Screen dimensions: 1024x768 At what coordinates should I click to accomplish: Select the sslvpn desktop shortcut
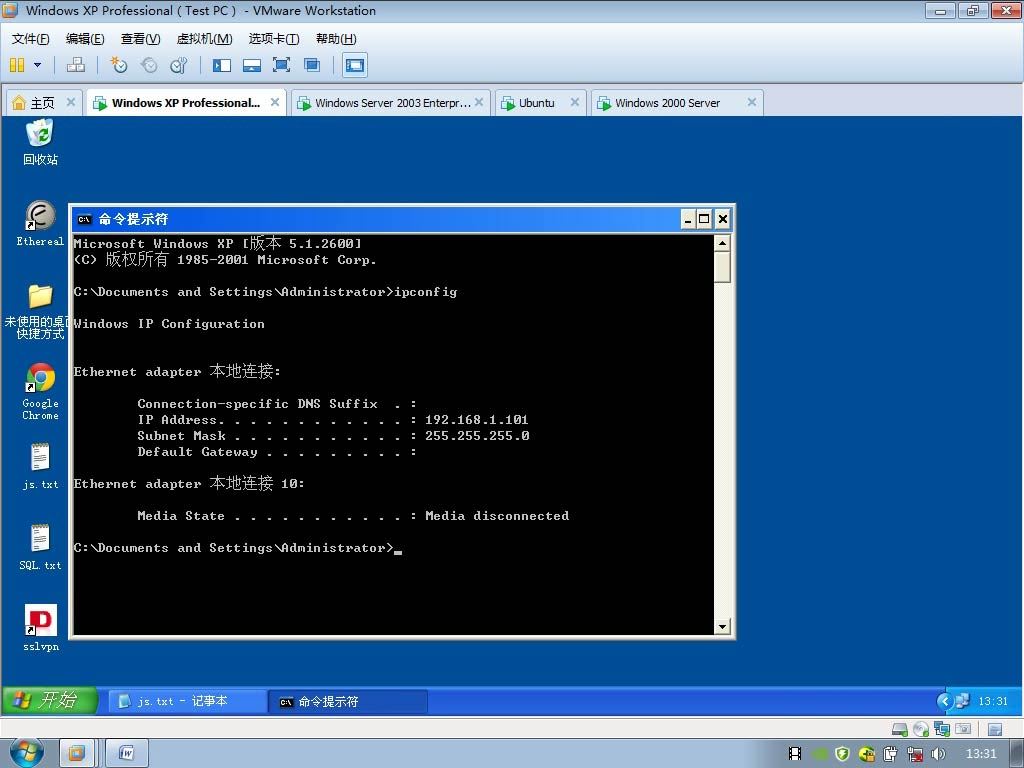click(40, 628)
